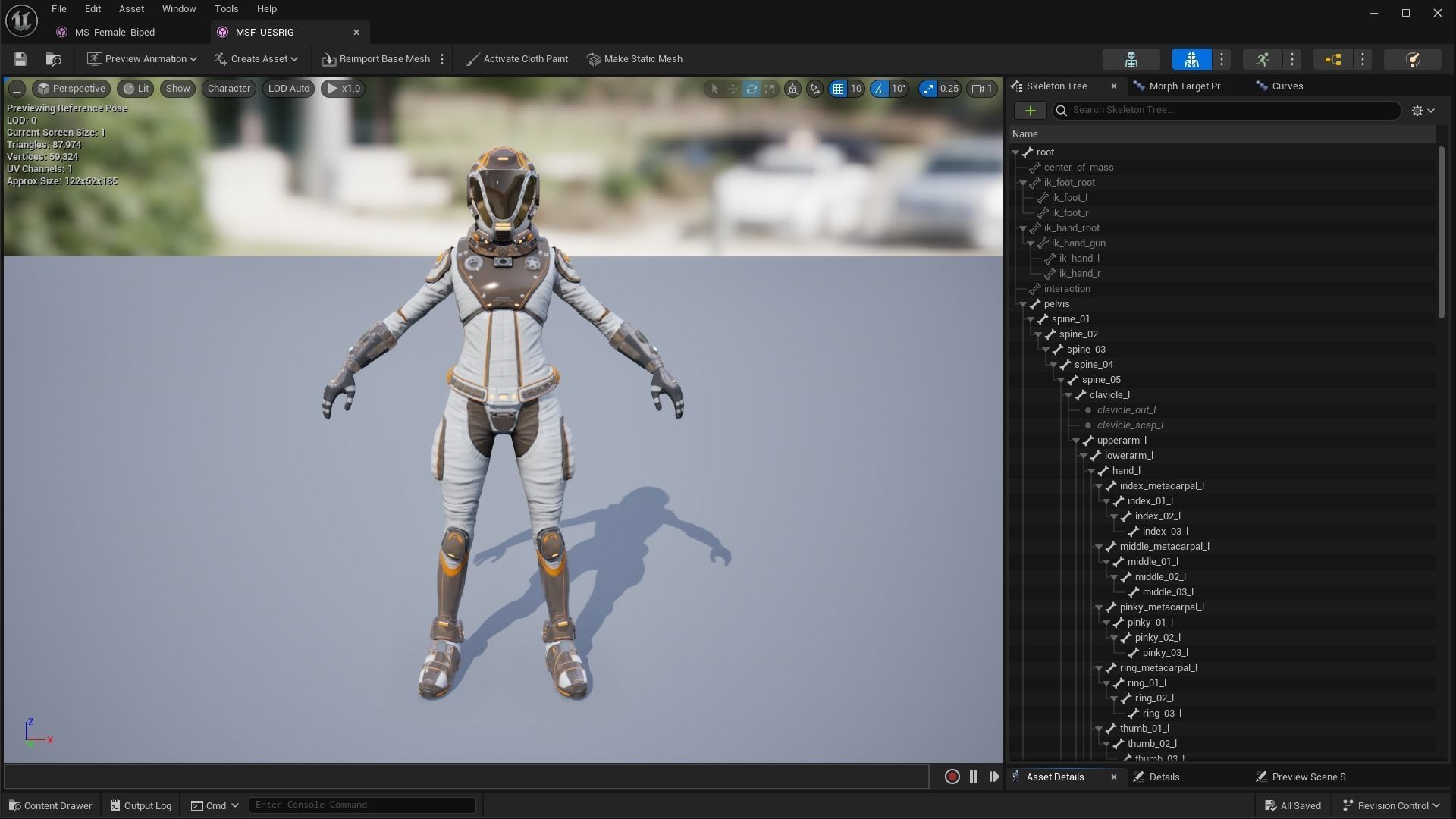Open rotation snap value 10° dropdown

899,89
